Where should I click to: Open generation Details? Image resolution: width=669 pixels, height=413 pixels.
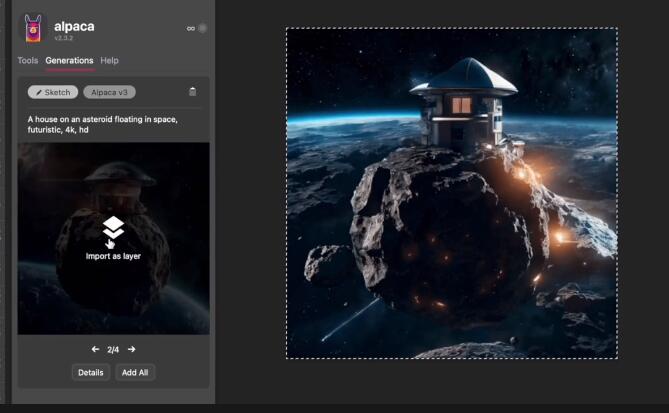tap(90, 372)
